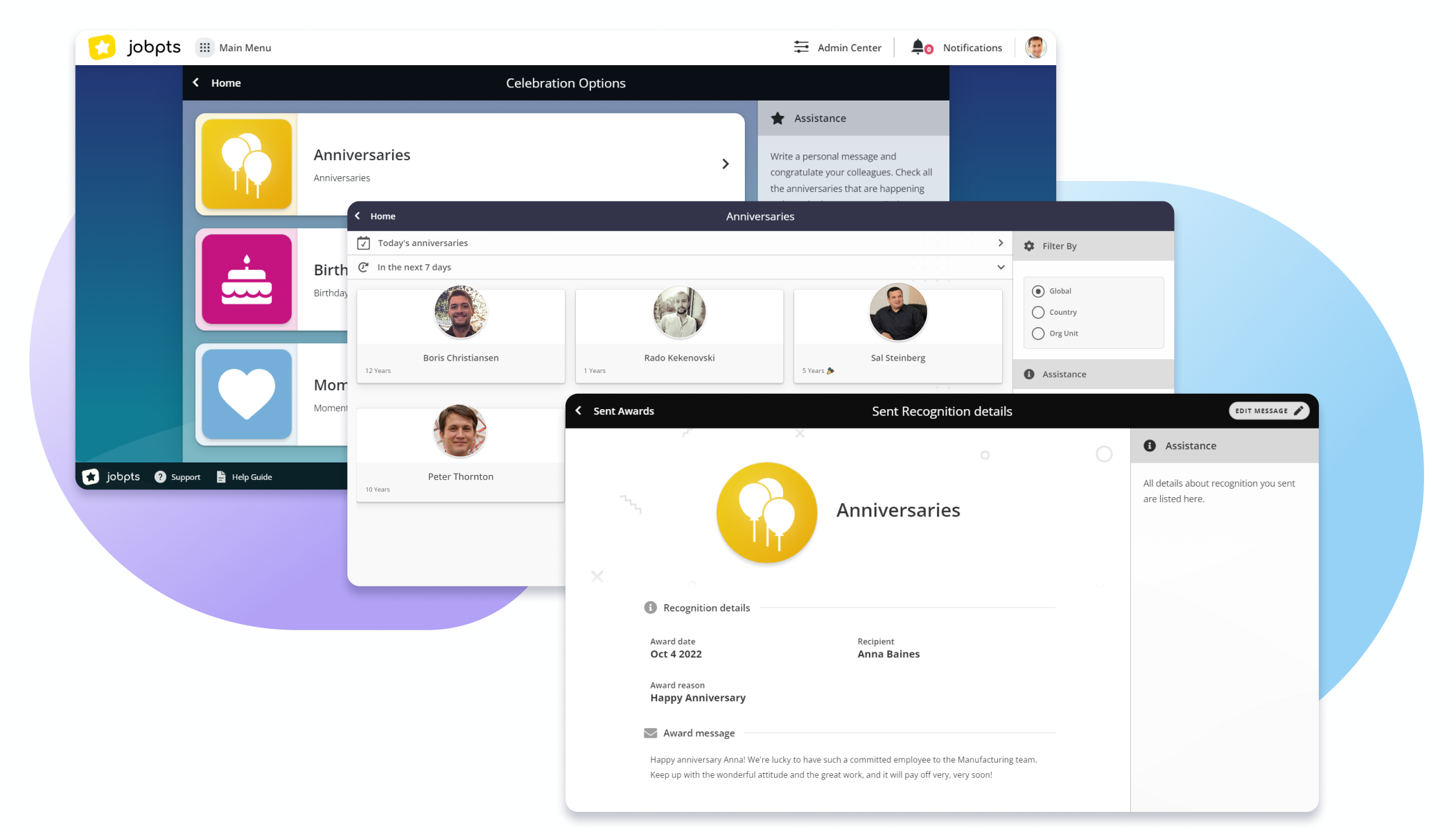Collapse In the next 7 days section
1456x832 pixels.
tap(1001, 268)
